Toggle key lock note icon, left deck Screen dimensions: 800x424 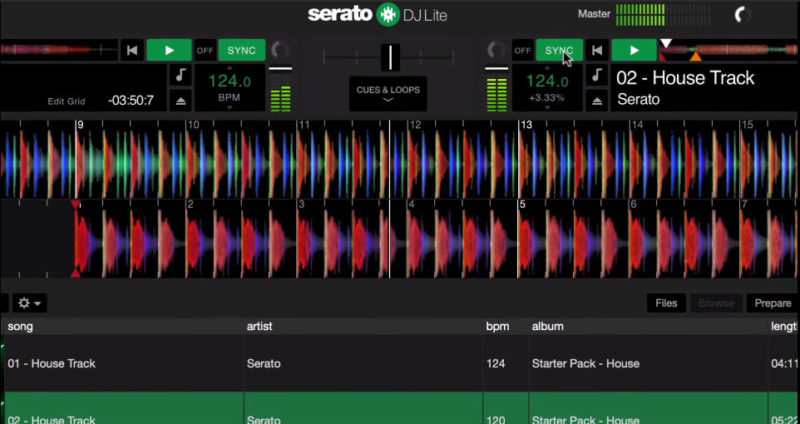point(180,76)
